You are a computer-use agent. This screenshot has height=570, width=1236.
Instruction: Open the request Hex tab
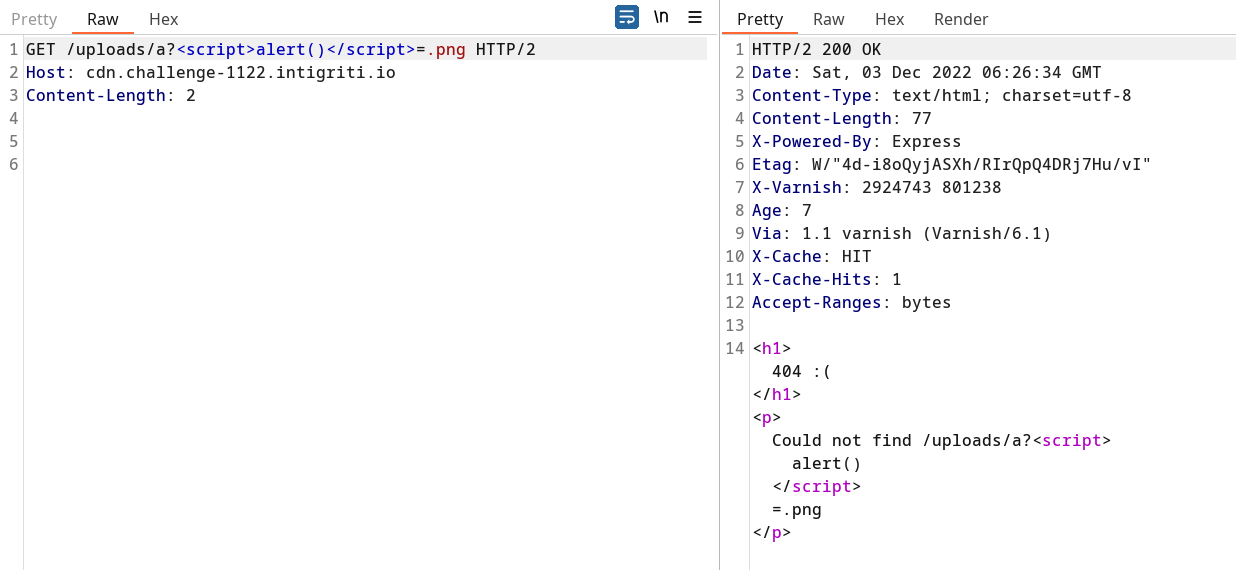(164, 19)
